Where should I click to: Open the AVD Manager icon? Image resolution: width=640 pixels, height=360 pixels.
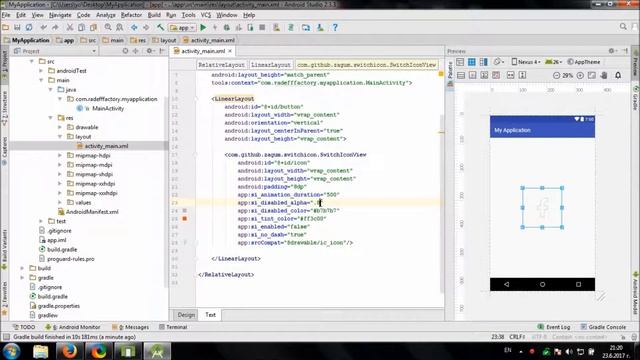tap(276, 28)
